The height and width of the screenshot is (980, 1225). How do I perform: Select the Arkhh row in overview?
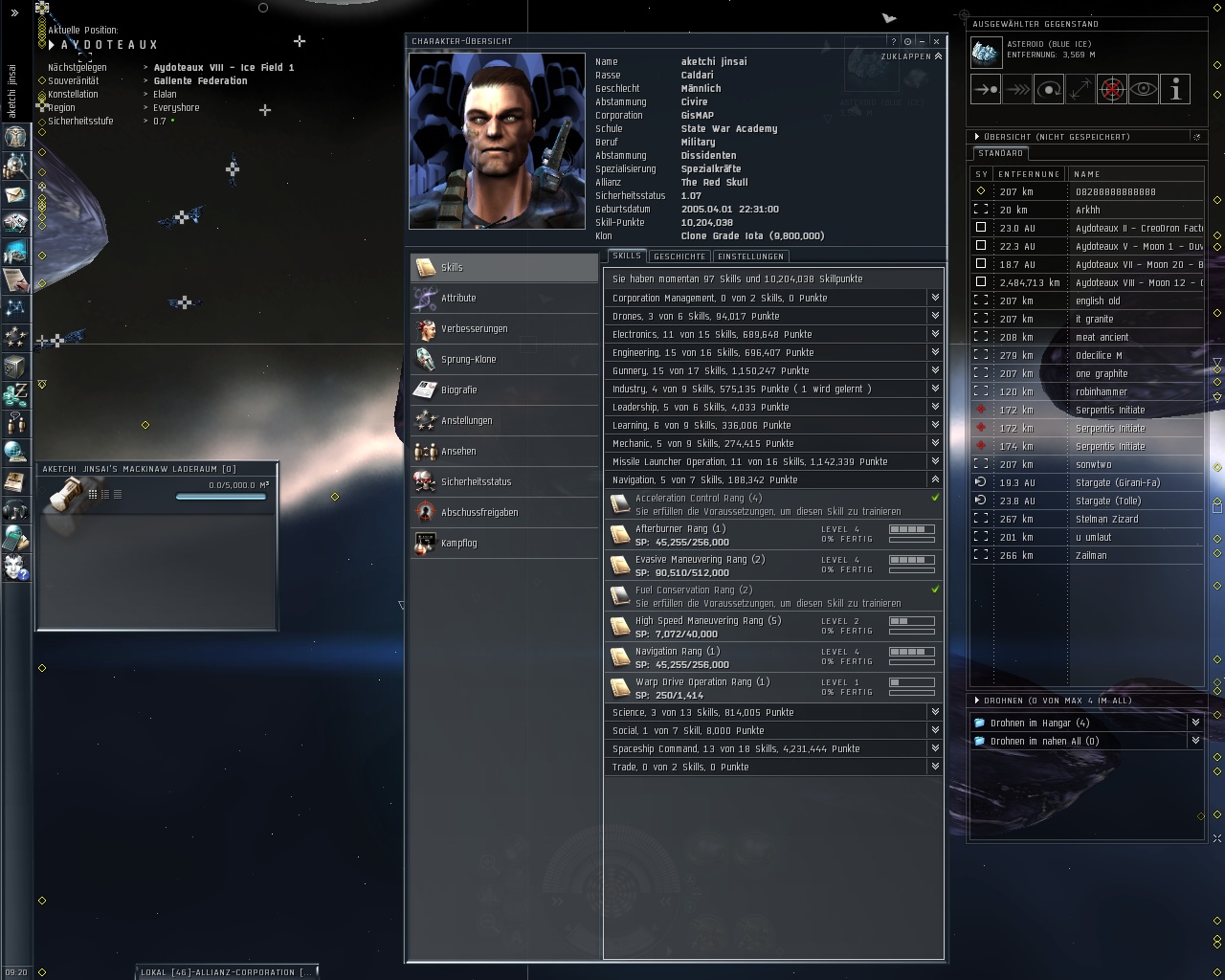pos(1087,211)
